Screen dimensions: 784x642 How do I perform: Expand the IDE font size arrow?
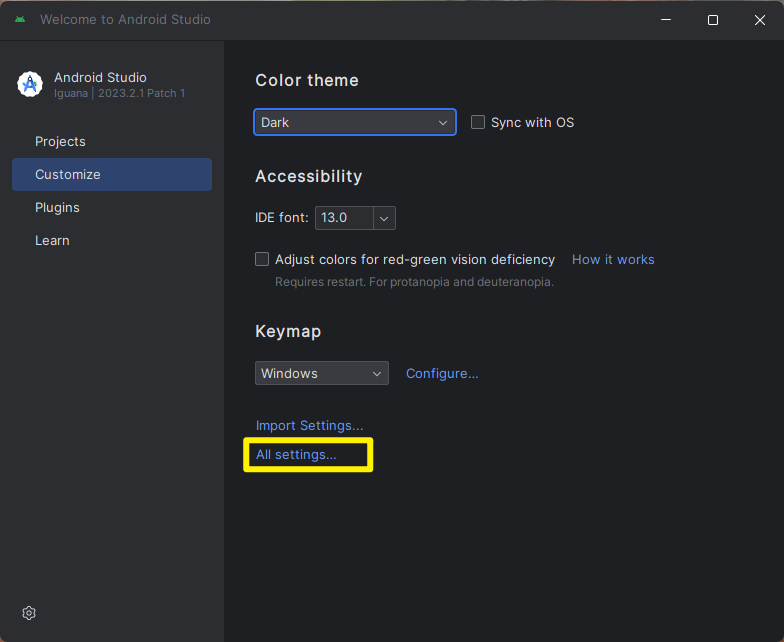point(384,218)
